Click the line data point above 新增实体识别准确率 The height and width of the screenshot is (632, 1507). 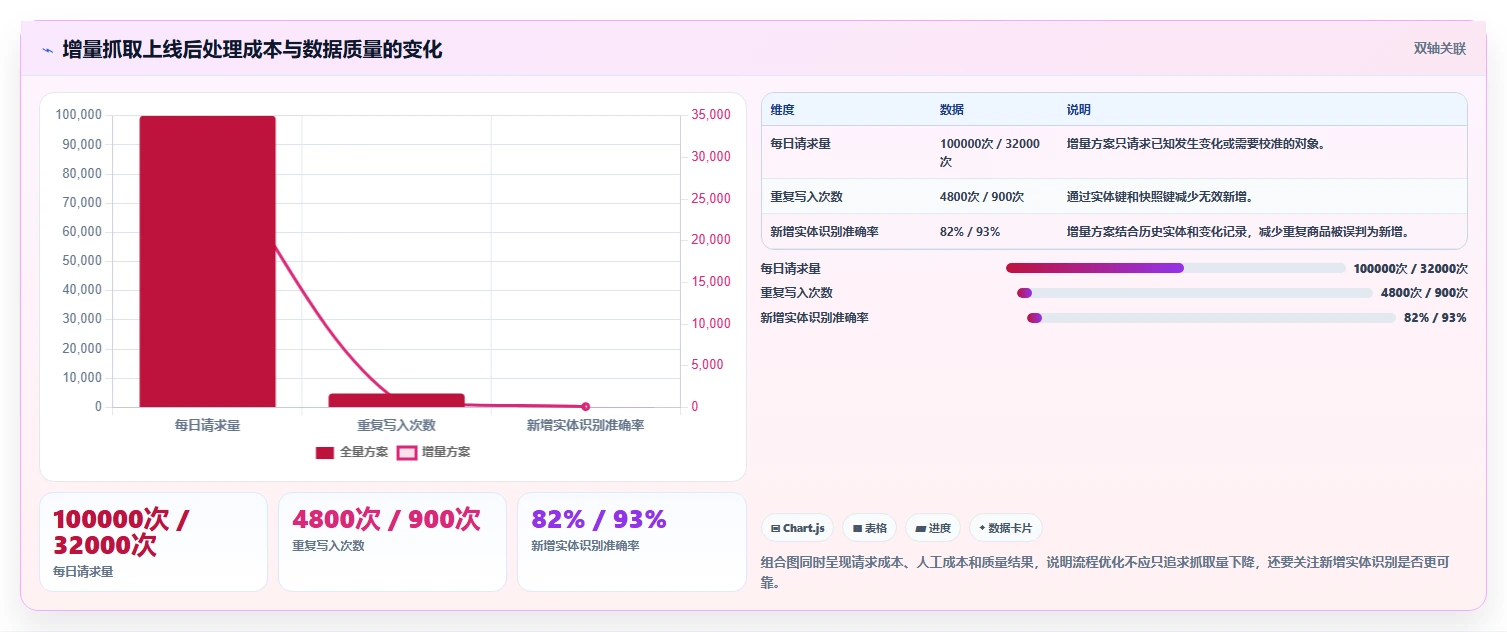(586, 407)
